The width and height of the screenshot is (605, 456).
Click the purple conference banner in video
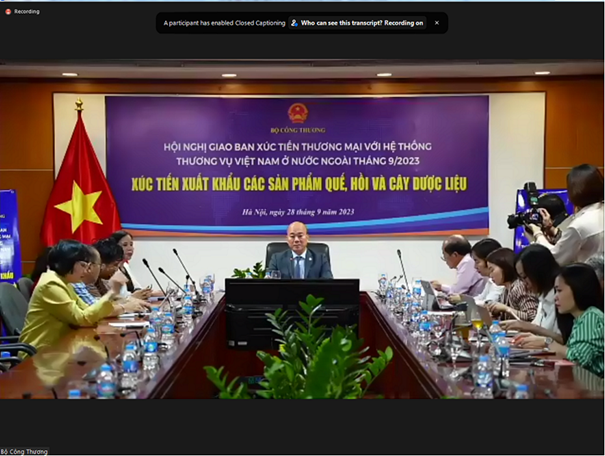coord(297,165)
